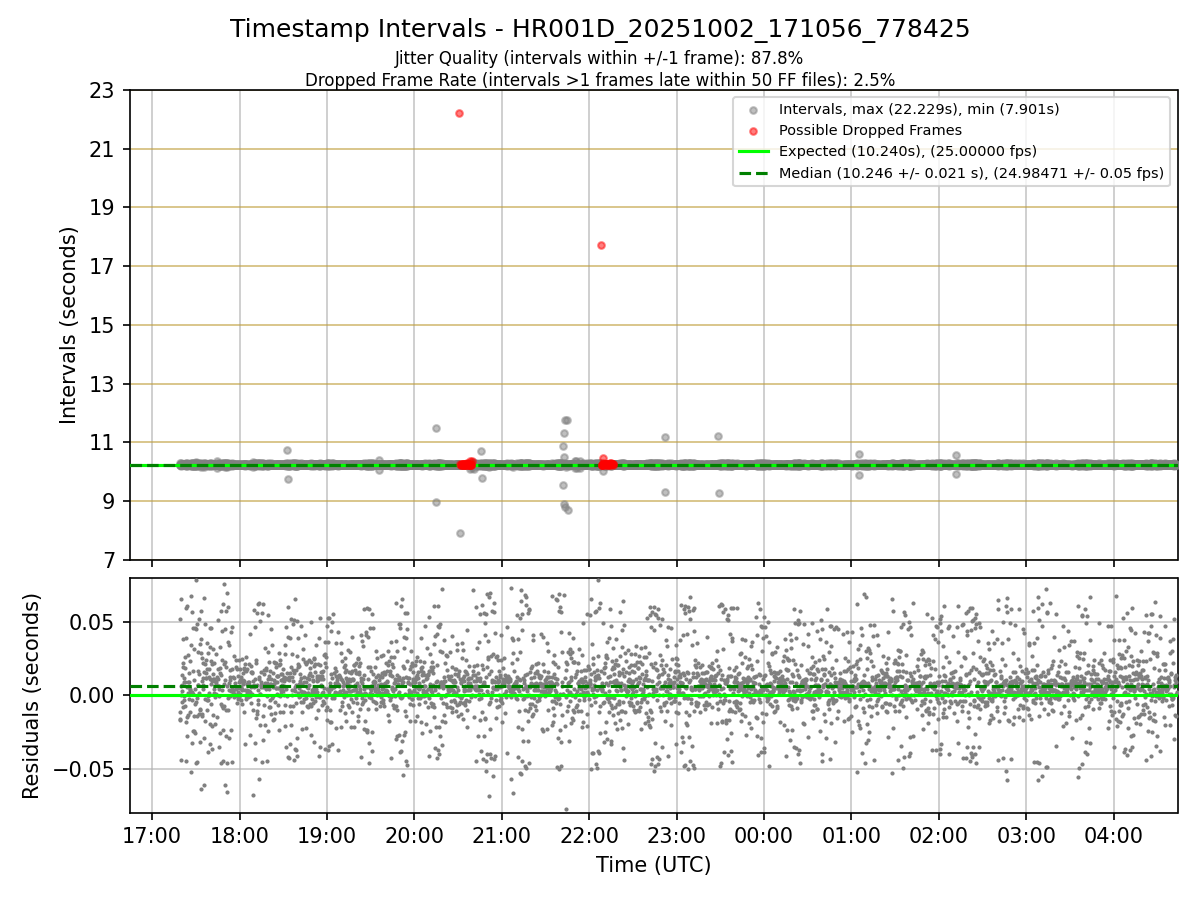Click the x-axis tick label '04:00'
Viewport: 1200px width, 900px height.
coord(1113,835)
